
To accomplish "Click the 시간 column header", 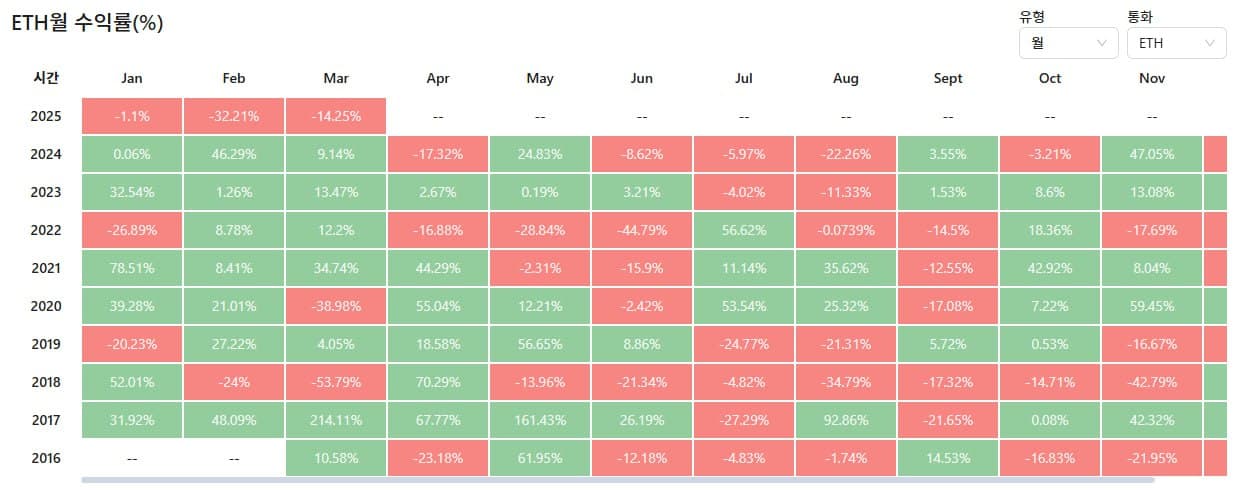I will (x=46, y=78).
